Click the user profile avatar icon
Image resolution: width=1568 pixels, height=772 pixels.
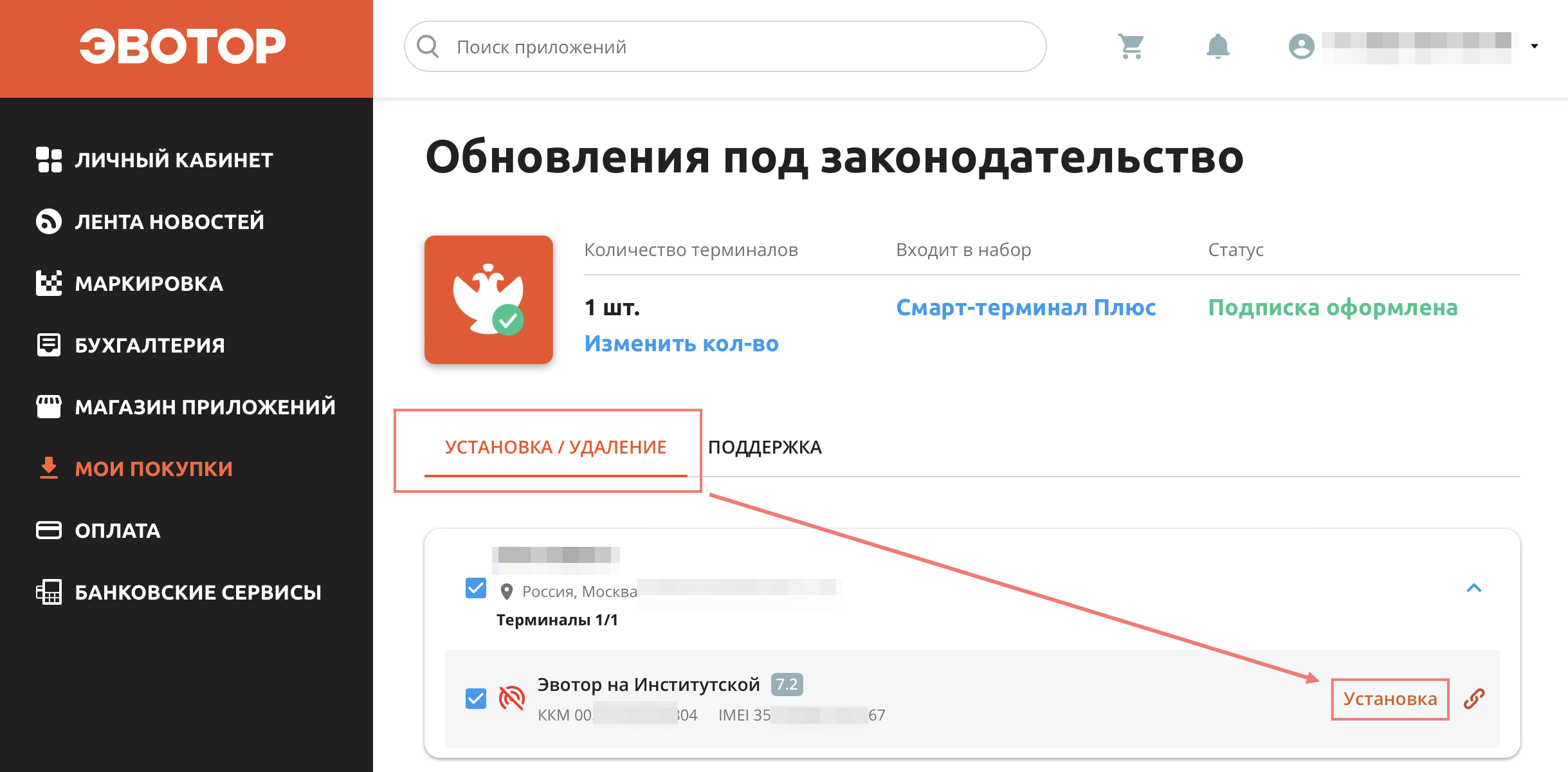(1301, 46)
